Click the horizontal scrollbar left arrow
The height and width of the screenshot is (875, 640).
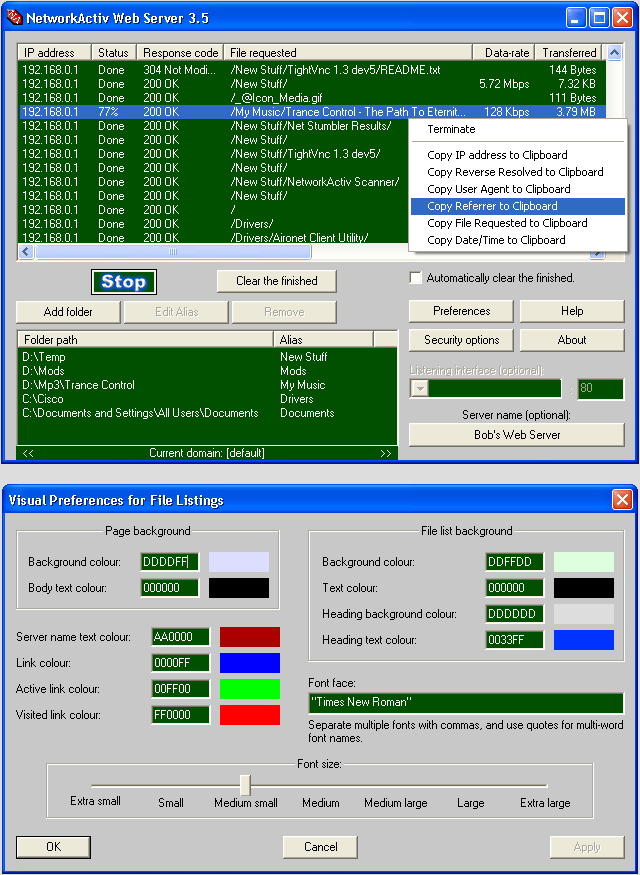(x=26, y=252)
